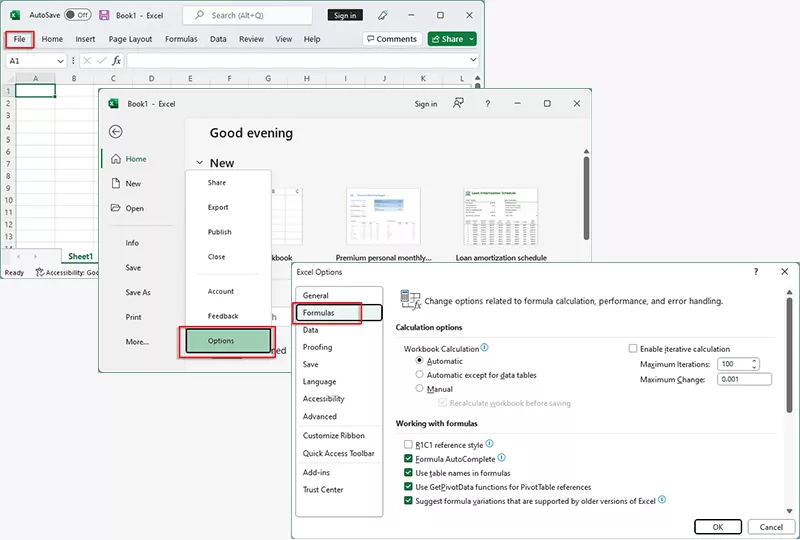800x540 pixels.
Task: Click the insert function fx icon
Action: (x=116, y=61)
